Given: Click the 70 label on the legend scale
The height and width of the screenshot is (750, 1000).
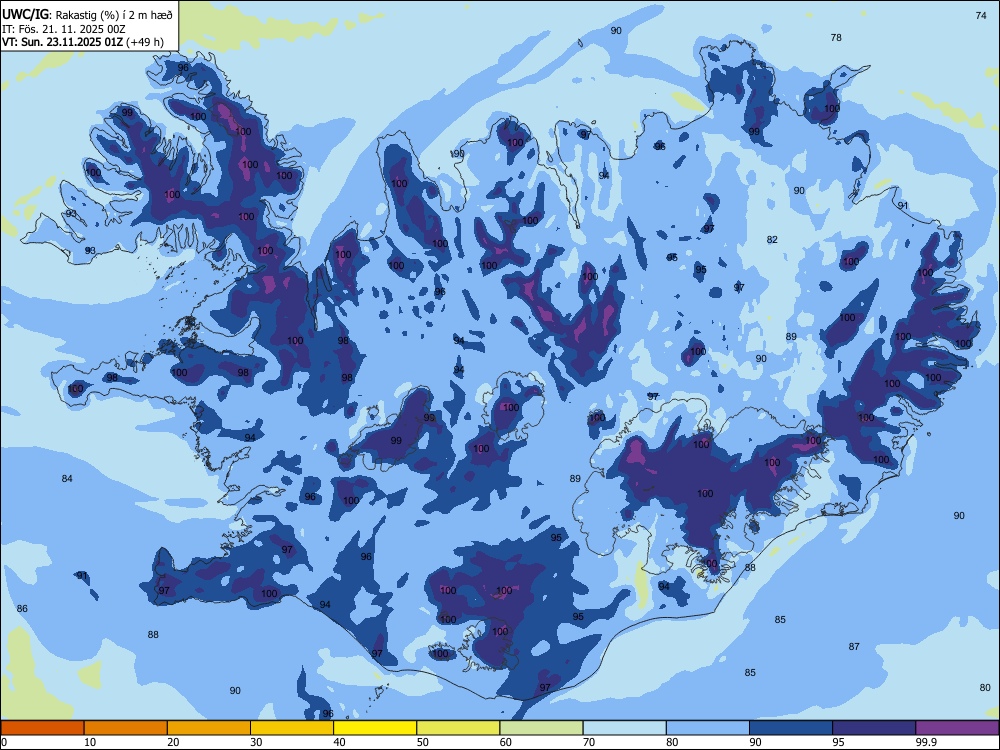Looking at the screenshot, I should (x=589, y=742).
